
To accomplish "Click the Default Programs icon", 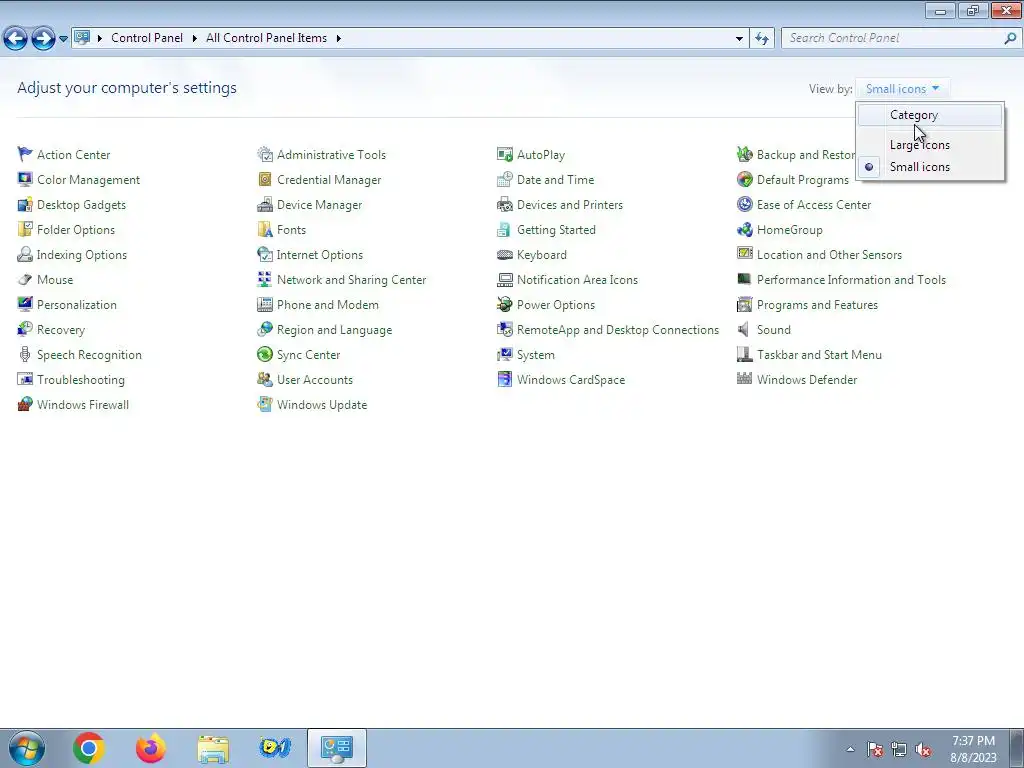I will [x=744, y=179].
